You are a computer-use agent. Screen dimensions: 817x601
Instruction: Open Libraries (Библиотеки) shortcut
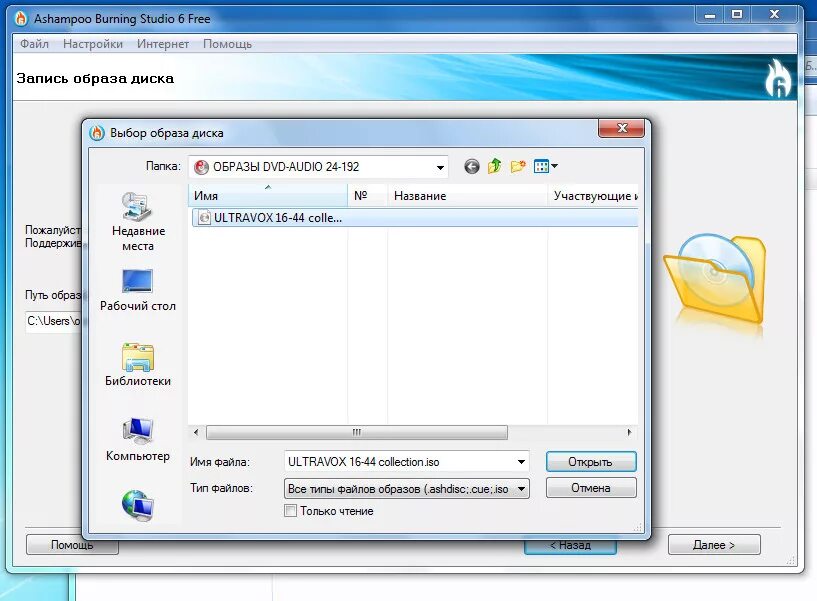[x=138, y=365]
